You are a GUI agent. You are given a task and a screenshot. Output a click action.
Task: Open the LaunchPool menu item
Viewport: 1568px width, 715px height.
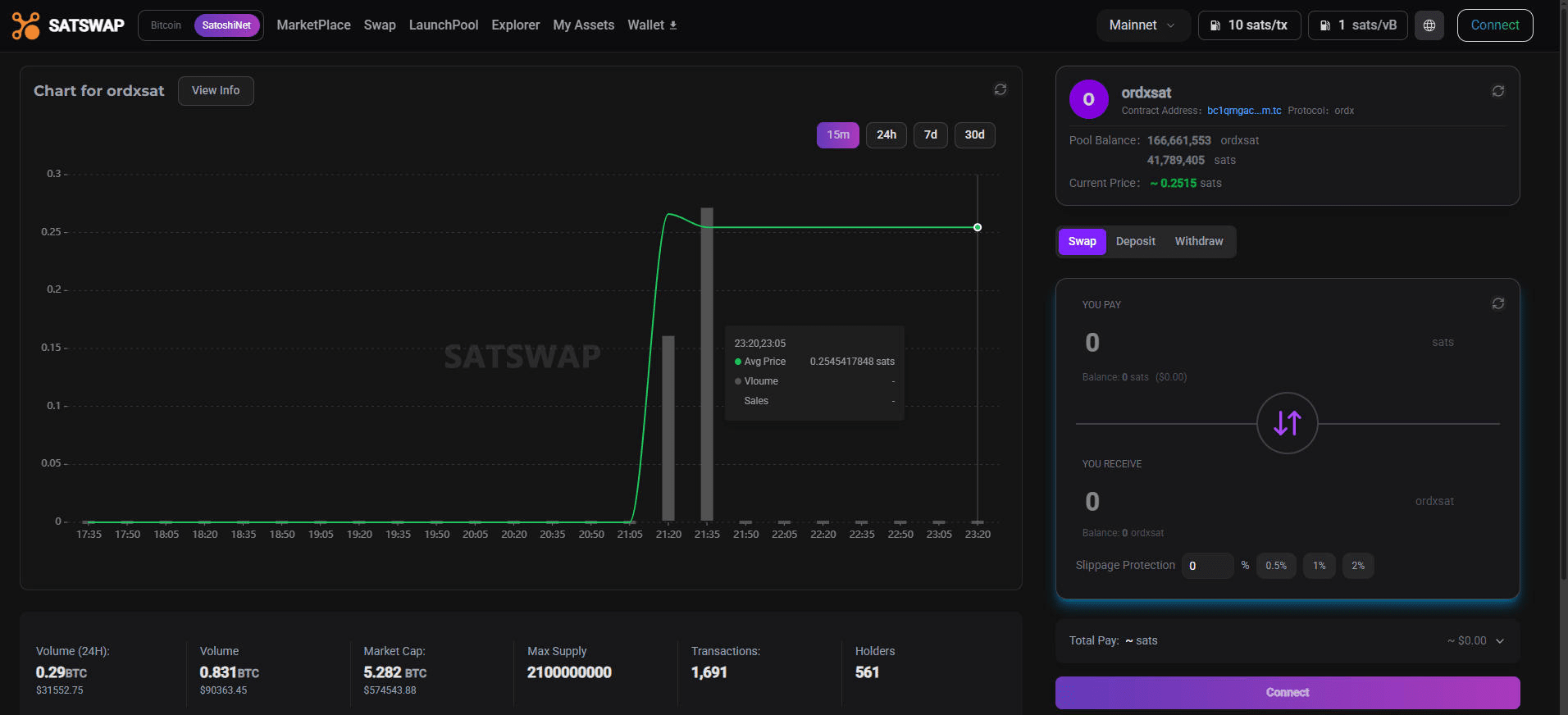point(443,25)
